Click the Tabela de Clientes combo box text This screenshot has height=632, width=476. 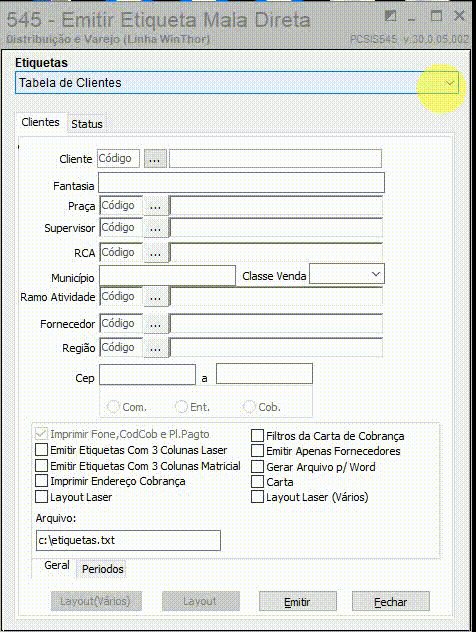coord(70,83)
